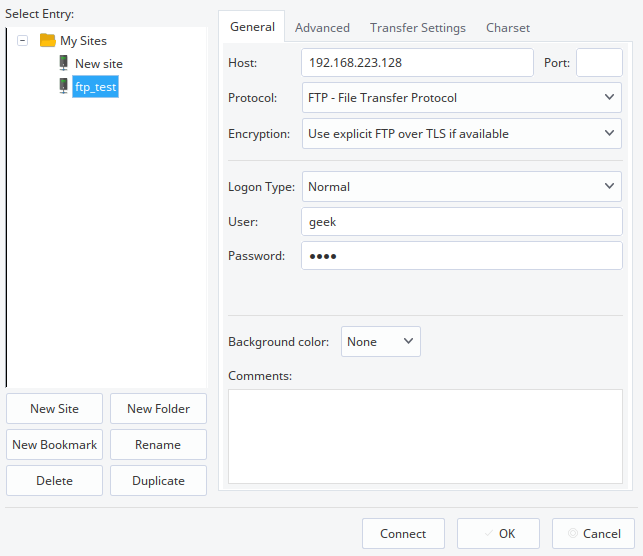Click the My Sites folder icon
This screenshot has height=556, width=643.
[x=48, y=40]
